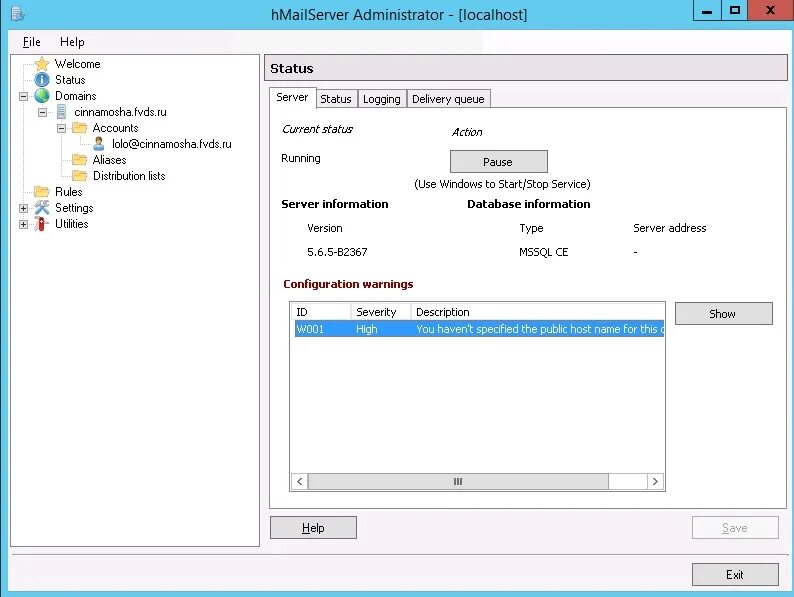Image resolution: width=794 pixels, height=597 pixels.
Task: Collapse the Accounts node
Action: tap(61, 129)
